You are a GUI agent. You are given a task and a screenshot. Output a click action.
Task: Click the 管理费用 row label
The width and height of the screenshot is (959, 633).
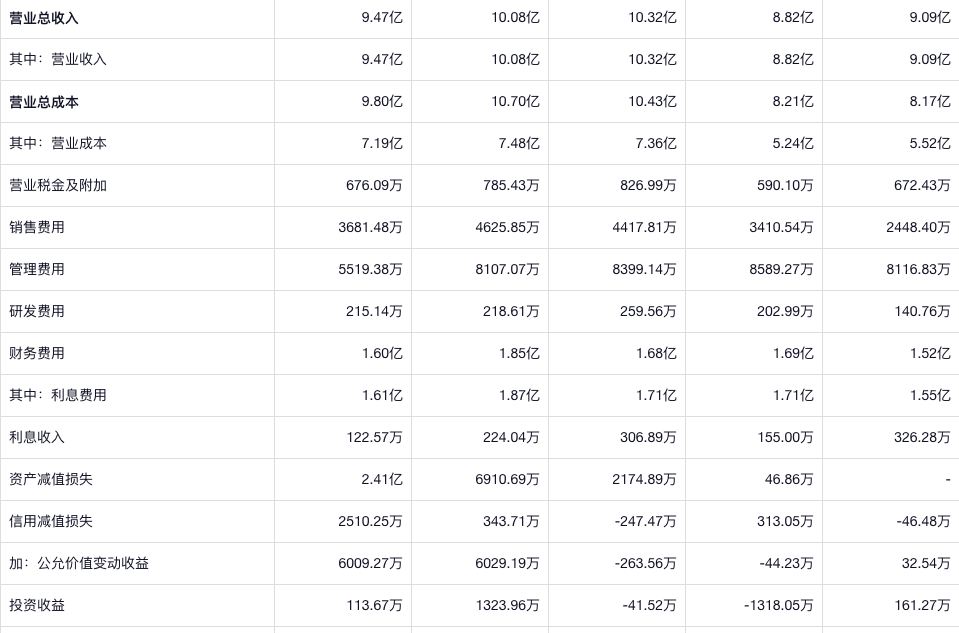(x=37, y=269)
